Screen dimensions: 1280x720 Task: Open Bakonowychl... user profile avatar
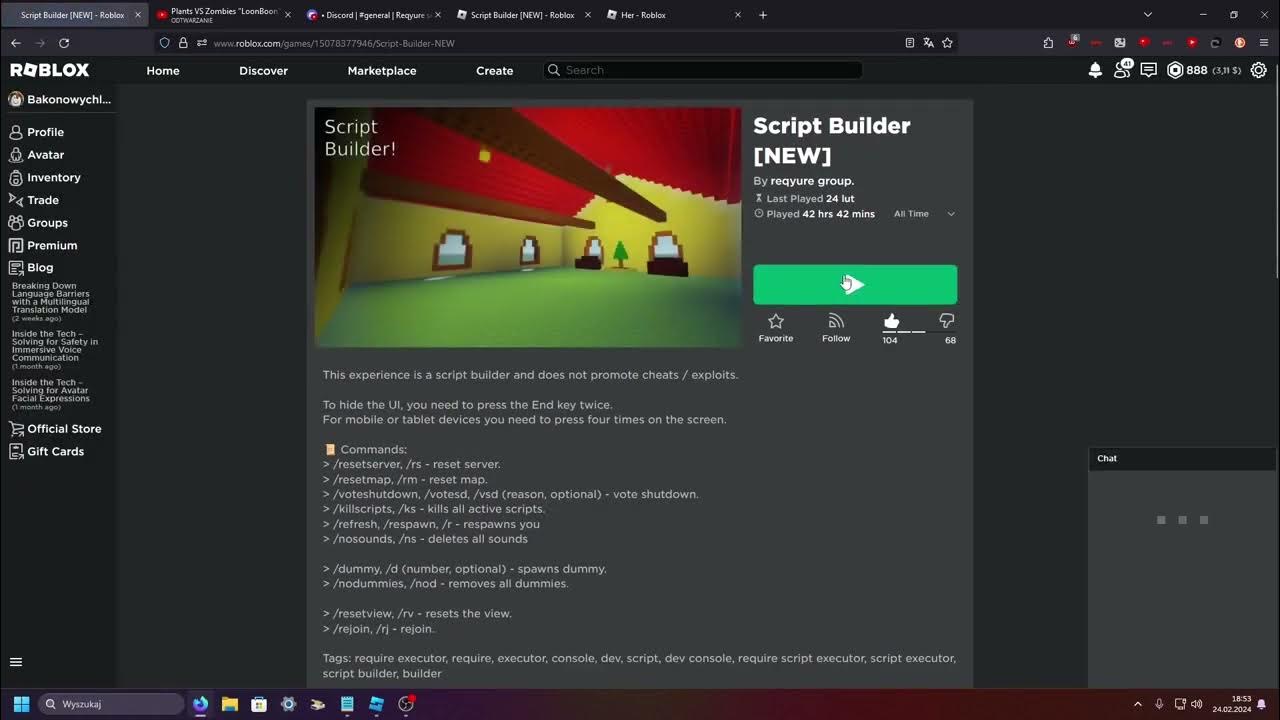(16, 99)
